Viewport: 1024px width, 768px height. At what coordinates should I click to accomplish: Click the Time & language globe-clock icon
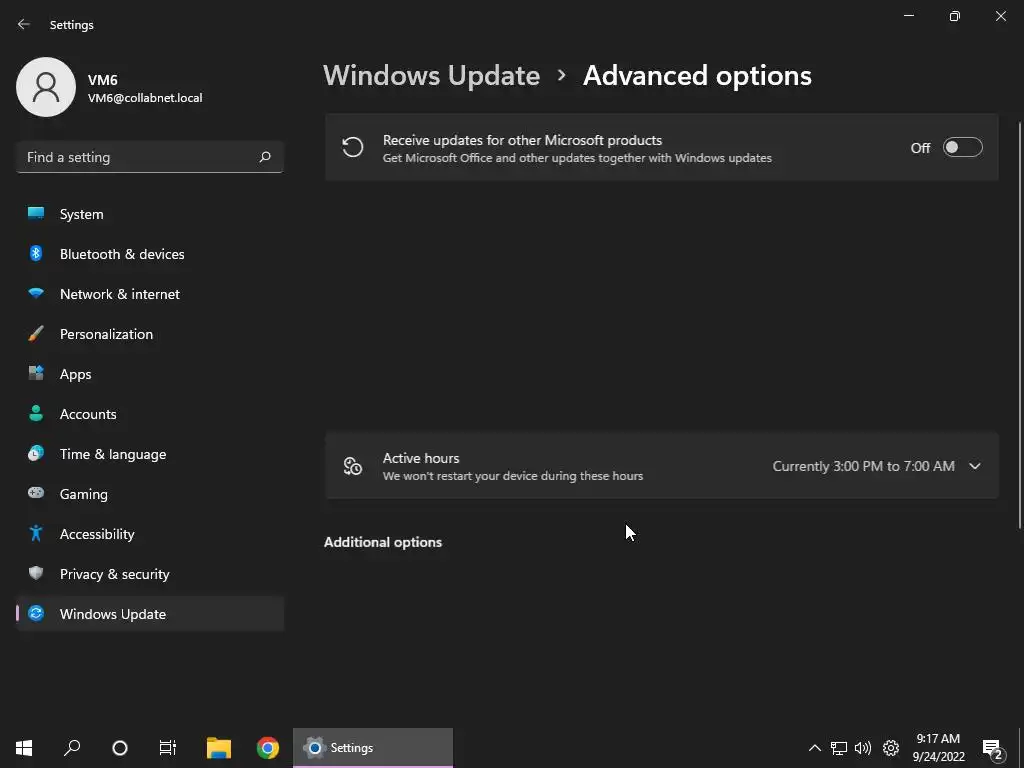36,453
